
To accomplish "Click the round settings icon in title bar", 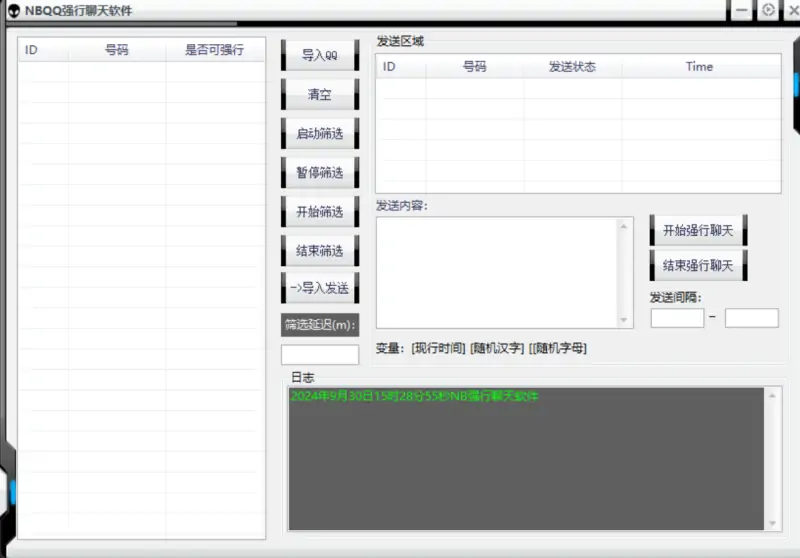I will (768, 10).
